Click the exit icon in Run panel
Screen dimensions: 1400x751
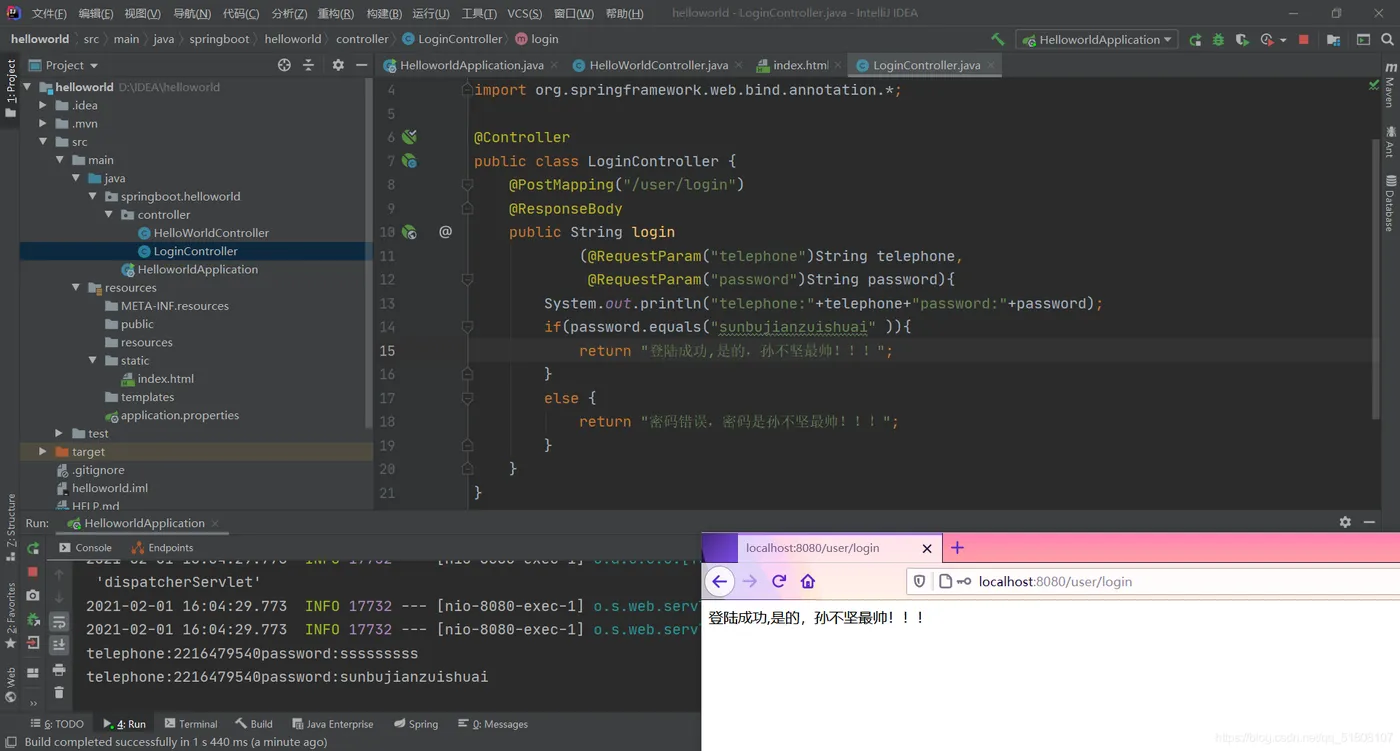coord(33,643)
